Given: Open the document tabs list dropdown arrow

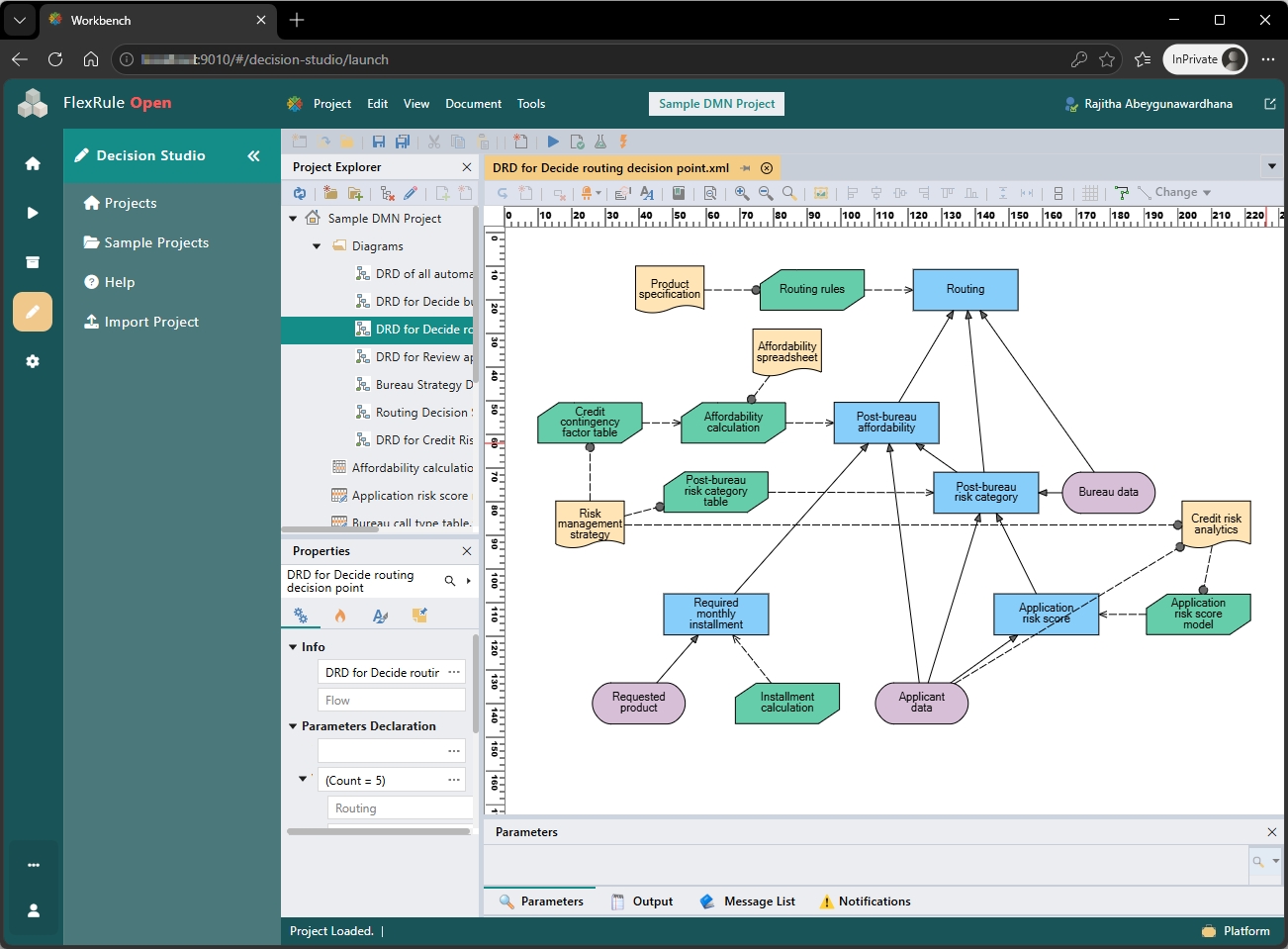Looking at the screenshot, I should [1272, 166].
